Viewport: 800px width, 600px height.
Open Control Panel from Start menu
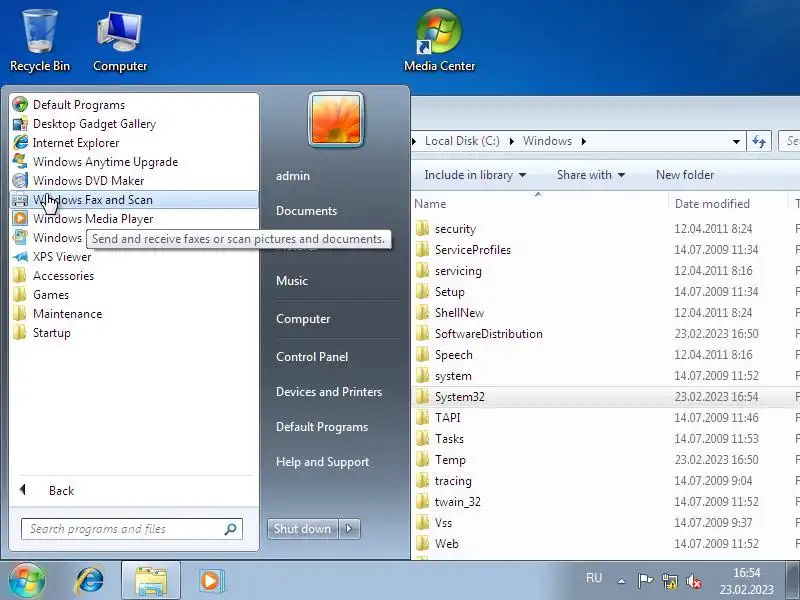(x=312, y=357)
